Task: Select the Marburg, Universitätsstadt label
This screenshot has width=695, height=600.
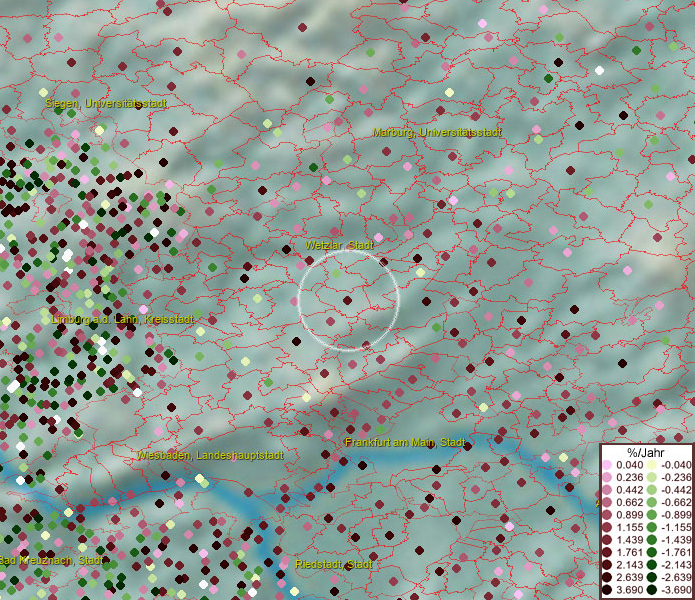Action: (x=437, y=132)
